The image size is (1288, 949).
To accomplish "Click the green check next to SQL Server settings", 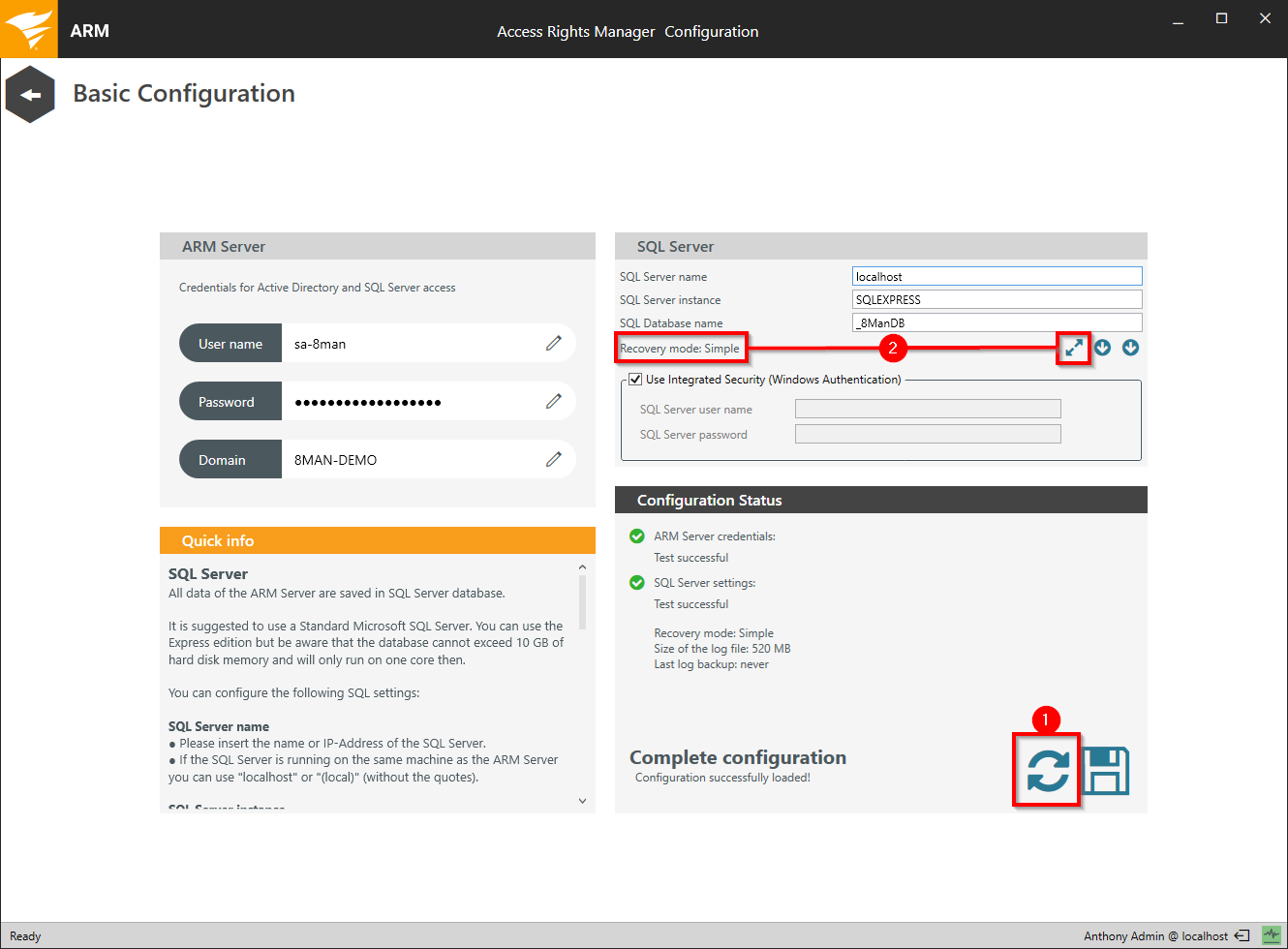I will [637, 582].
